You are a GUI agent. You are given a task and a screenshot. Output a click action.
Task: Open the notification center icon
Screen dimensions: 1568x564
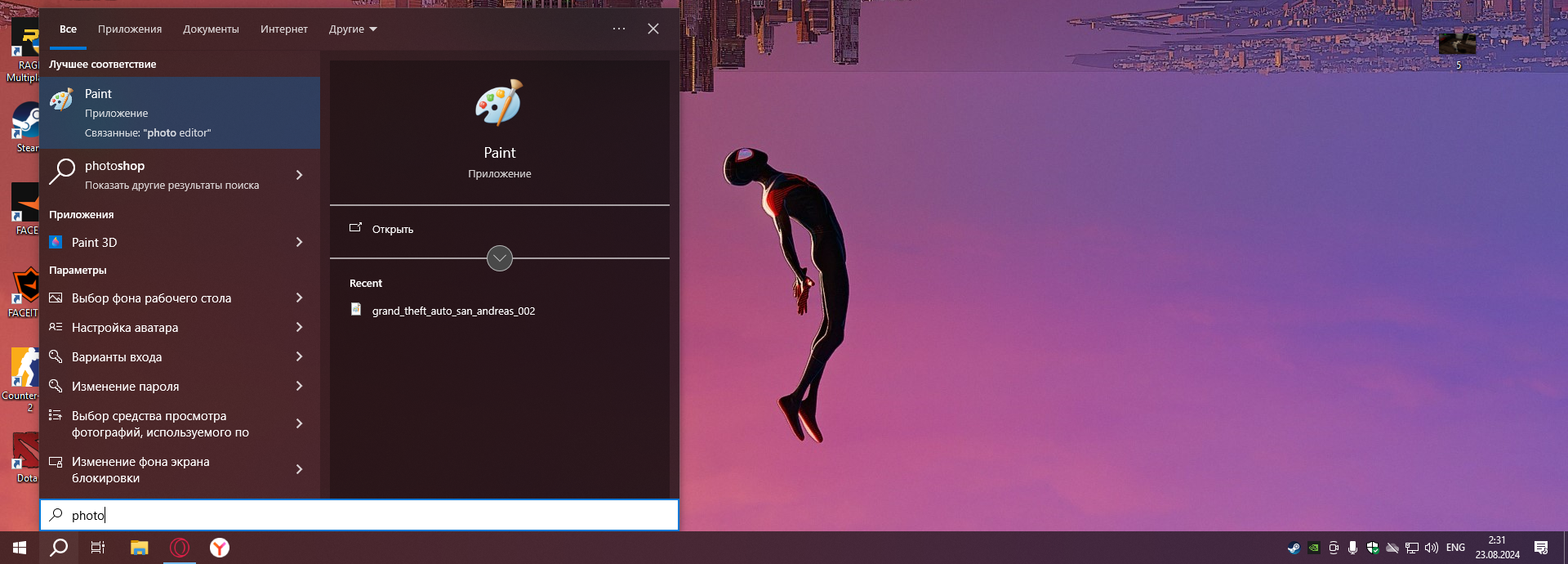(x=1541, y=548)
